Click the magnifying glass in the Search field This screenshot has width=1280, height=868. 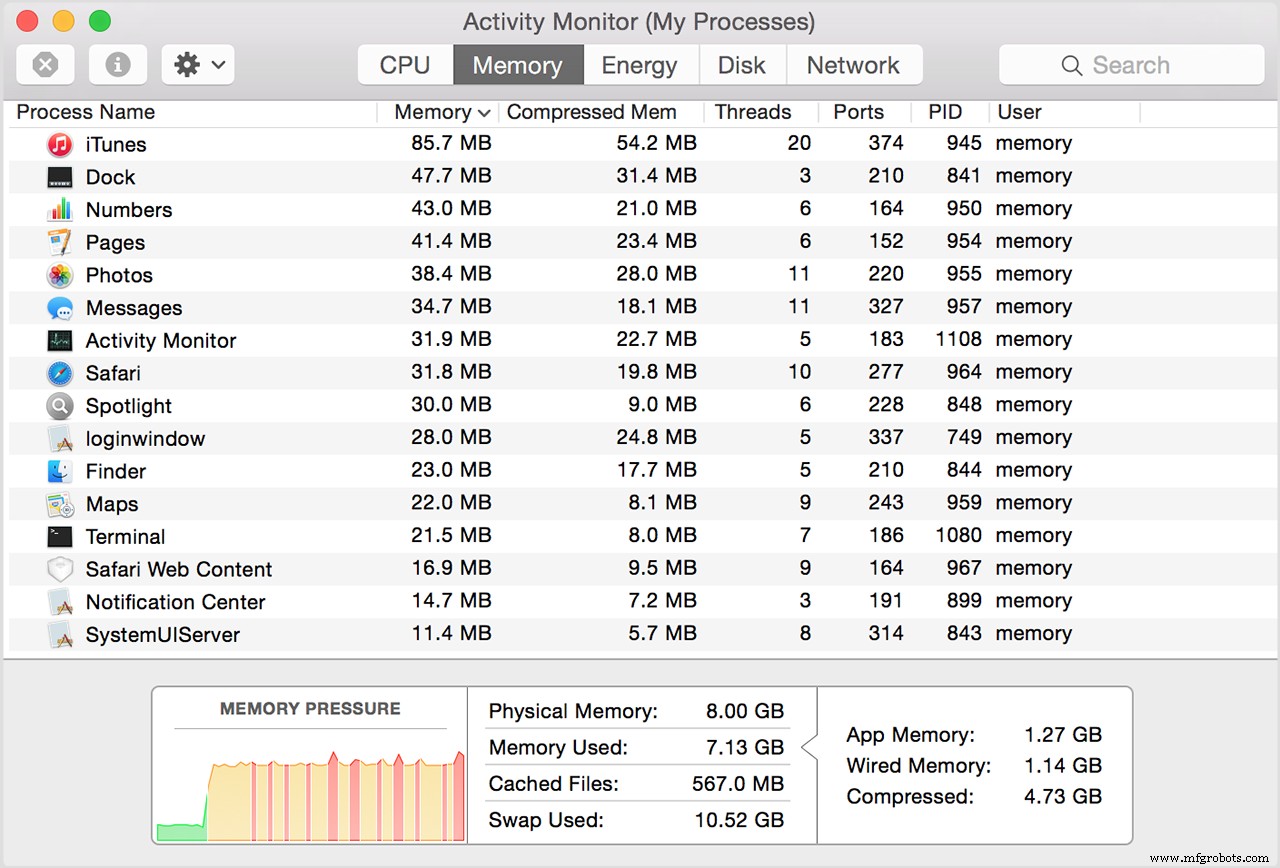(x=1071, y=64)
